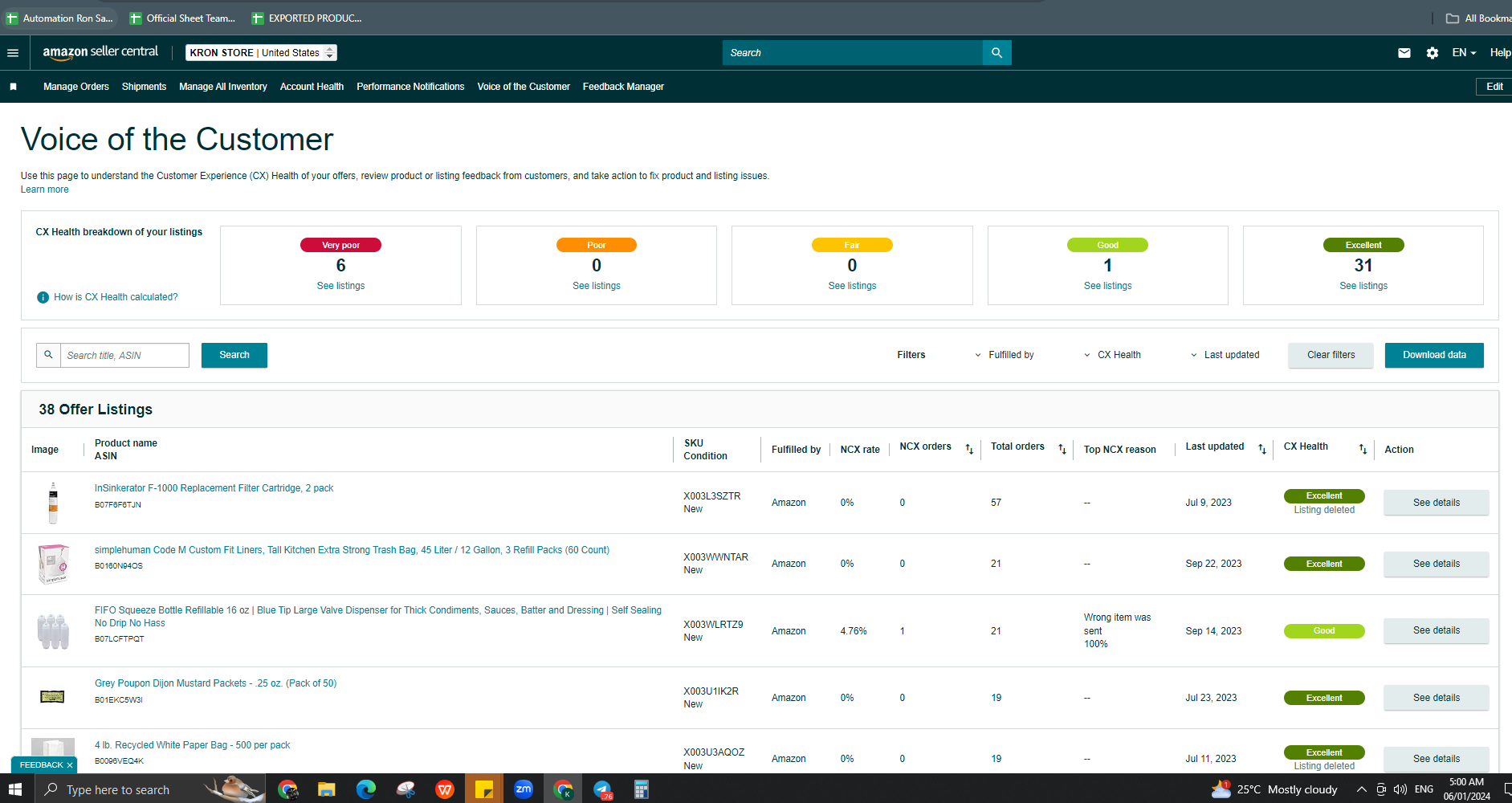Screen dimensions: 1512x803
Task: Click the CX Health info icon
Action: pyautogui.click(x=43, y=297)
